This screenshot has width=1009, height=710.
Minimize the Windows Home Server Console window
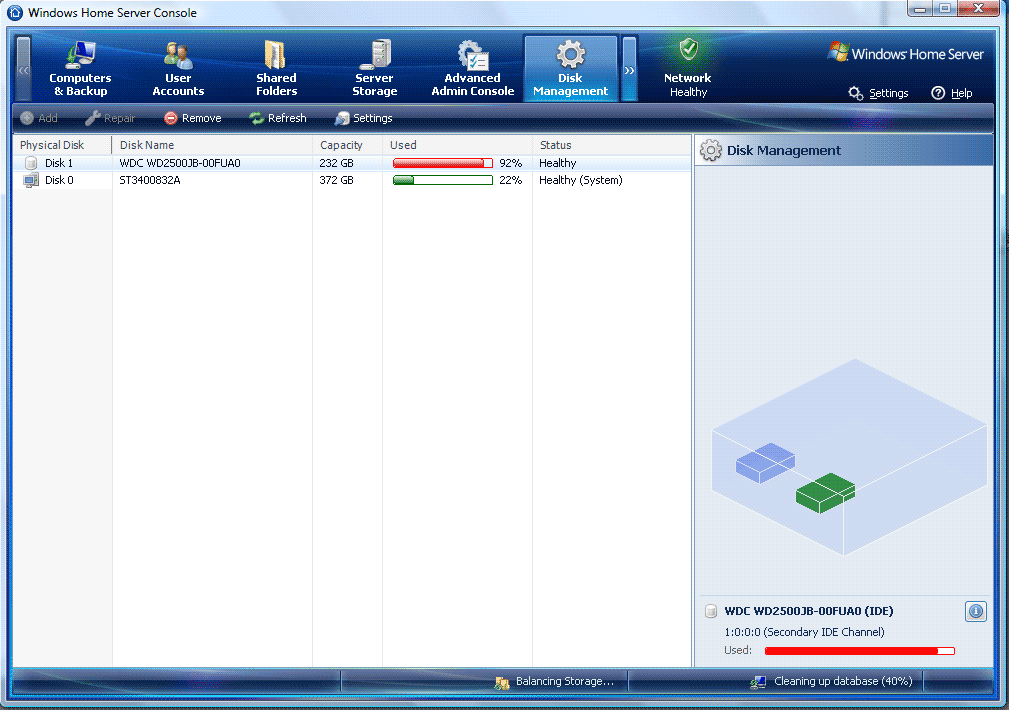pos(921,8)
